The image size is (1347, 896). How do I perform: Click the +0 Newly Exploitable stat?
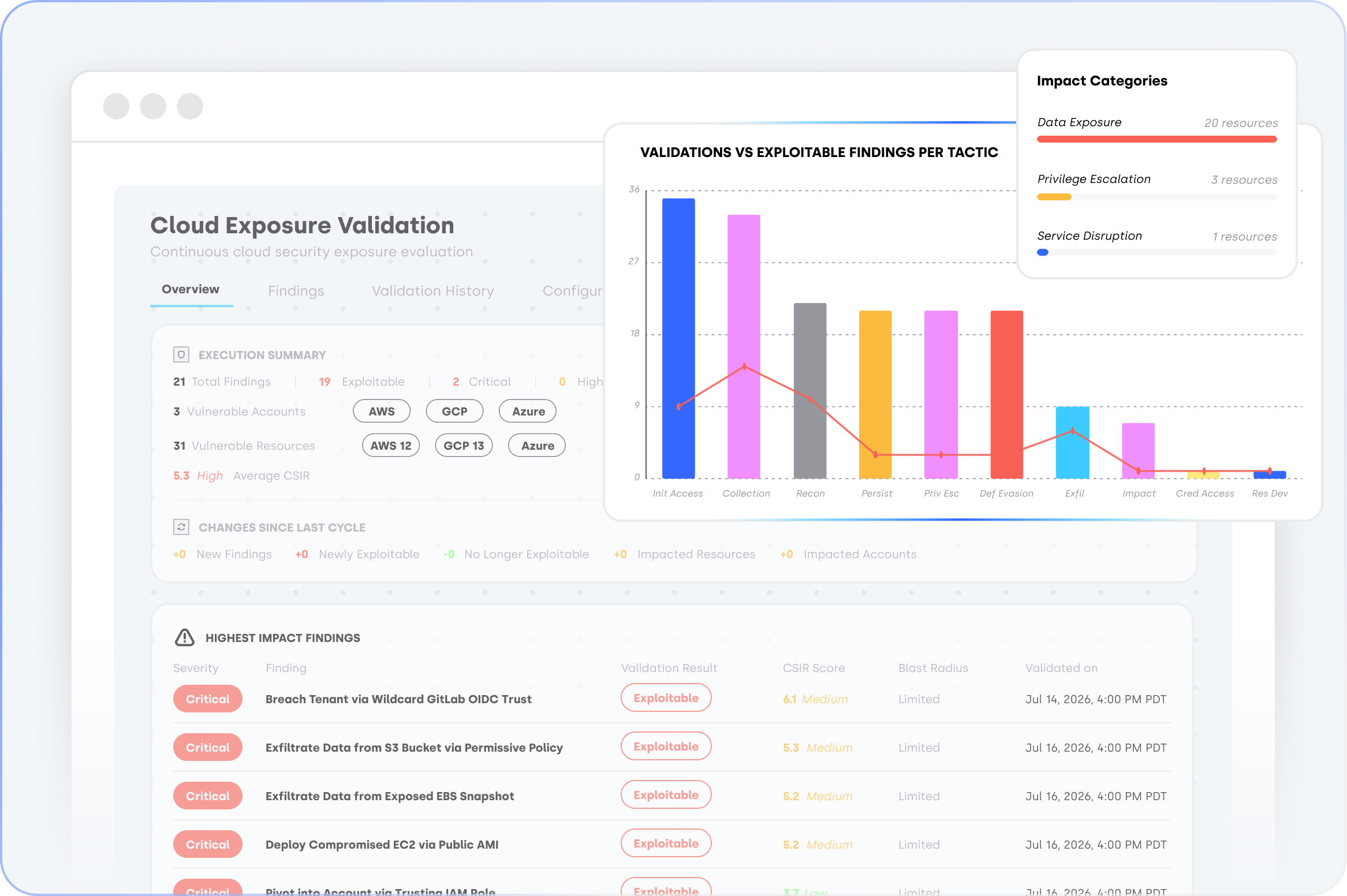coord(357,554)
